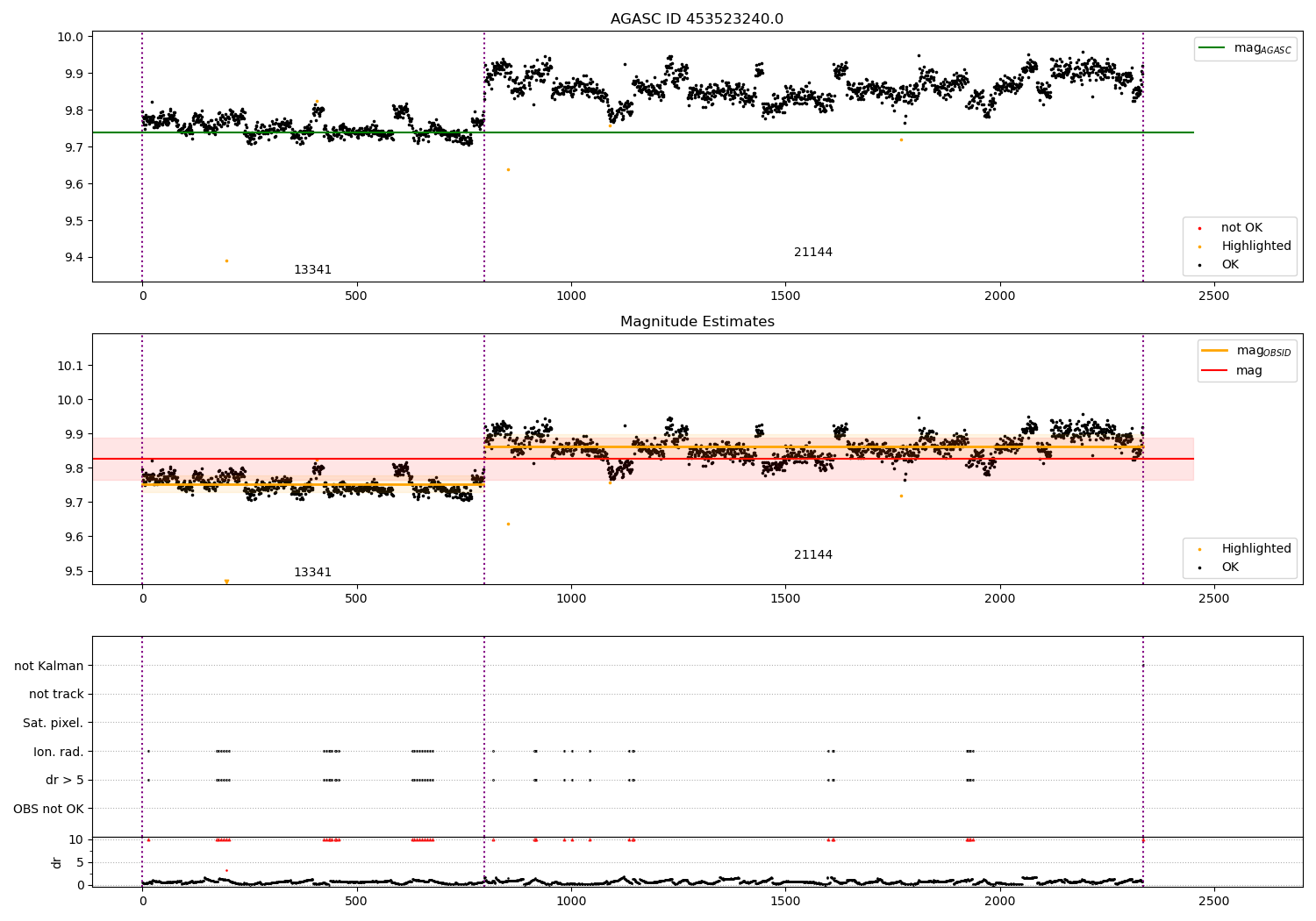The width and height of the screenshot is (1316, 921).
Task: Select tick label "10" on the dr axis
Action: (76, 839)
